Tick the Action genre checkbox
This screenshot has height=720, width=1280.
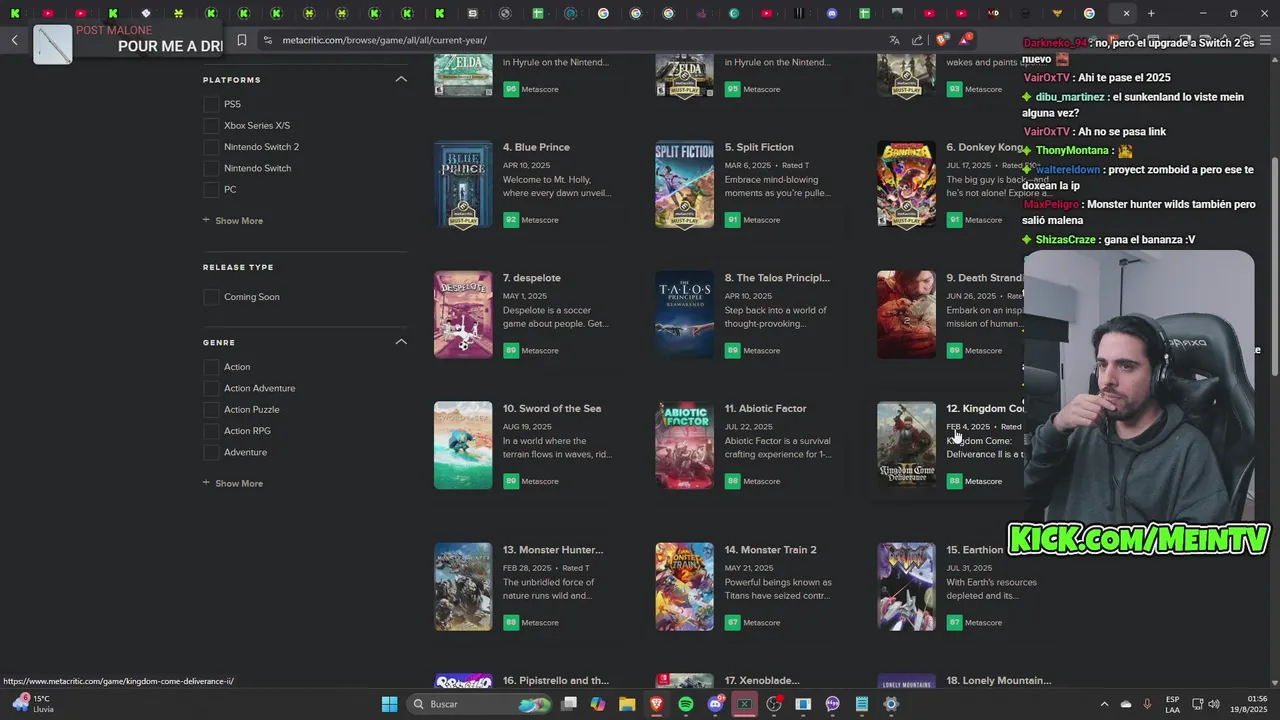pyautogui.click(x=211, y=367)
